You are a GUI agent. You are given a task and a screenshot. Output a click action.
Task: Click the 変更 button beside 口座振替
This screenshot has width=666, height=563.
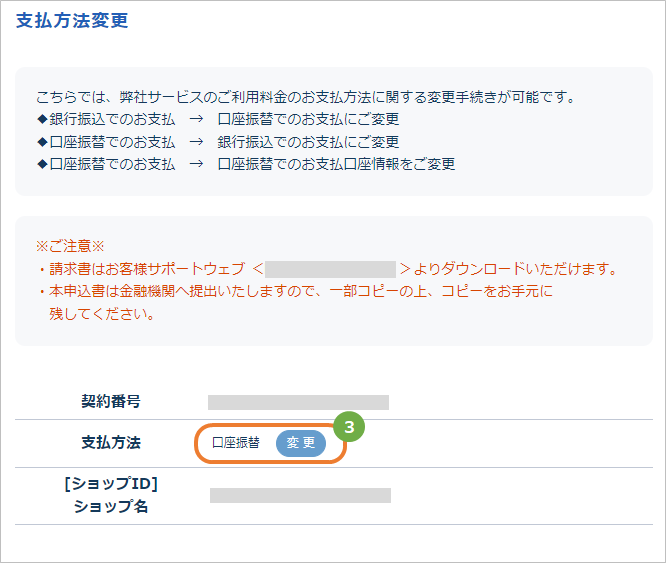301,443
